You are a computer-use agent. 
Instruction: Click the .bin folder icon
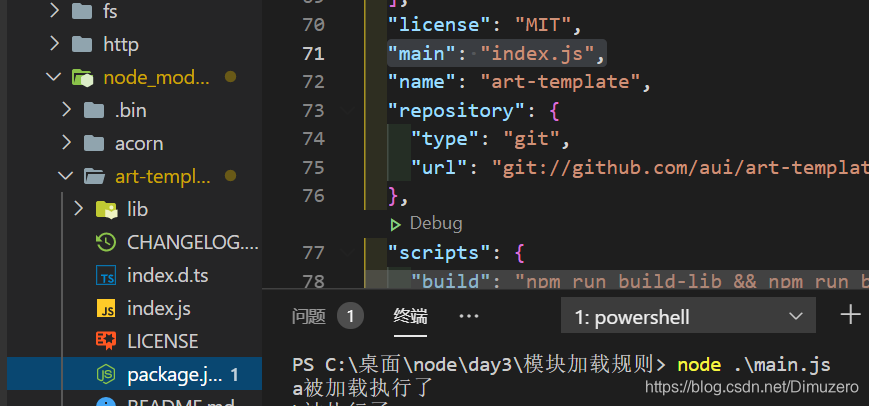[x=94, y=110]
